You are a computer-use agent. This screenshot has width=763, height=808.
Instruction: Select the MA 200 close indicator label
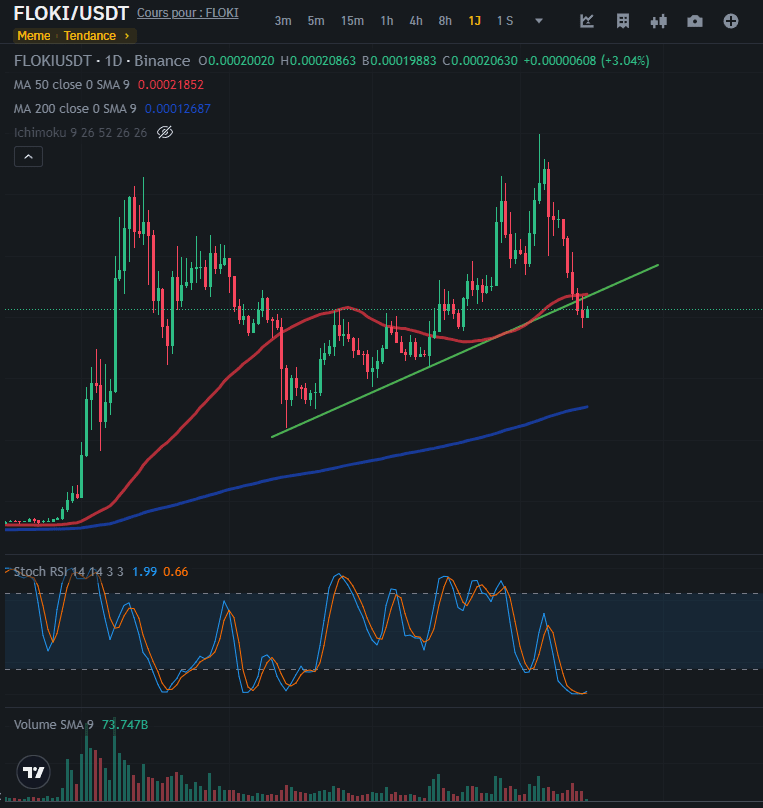[x=75, y=109]
